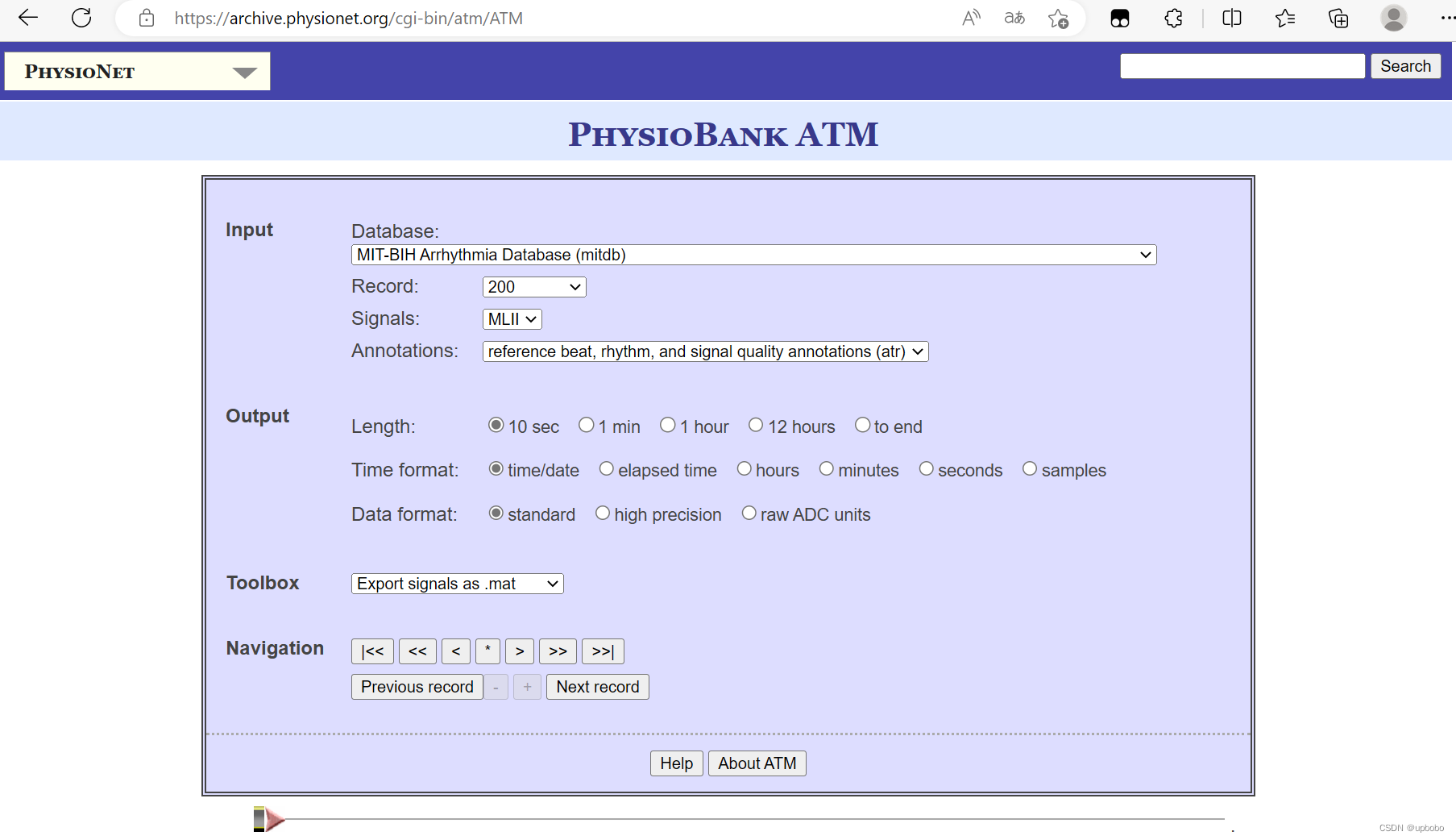This screenshot has height=840, width=1456.
Task: Choose the hours time format
Action: (x=745, y=468)
